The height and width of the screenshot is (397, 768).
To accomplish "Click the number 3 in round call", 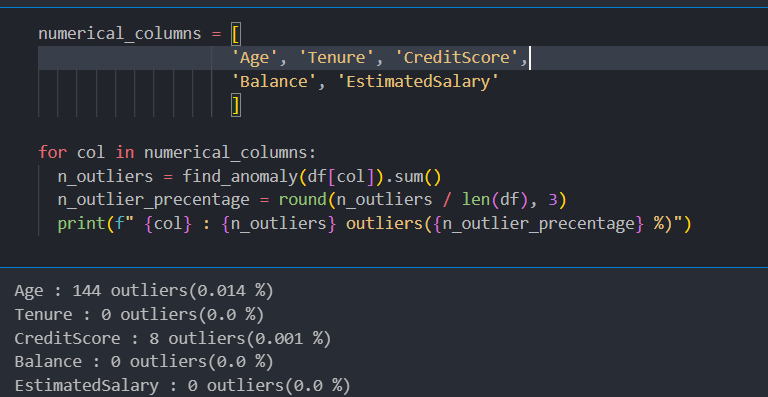I will [552, 200].
